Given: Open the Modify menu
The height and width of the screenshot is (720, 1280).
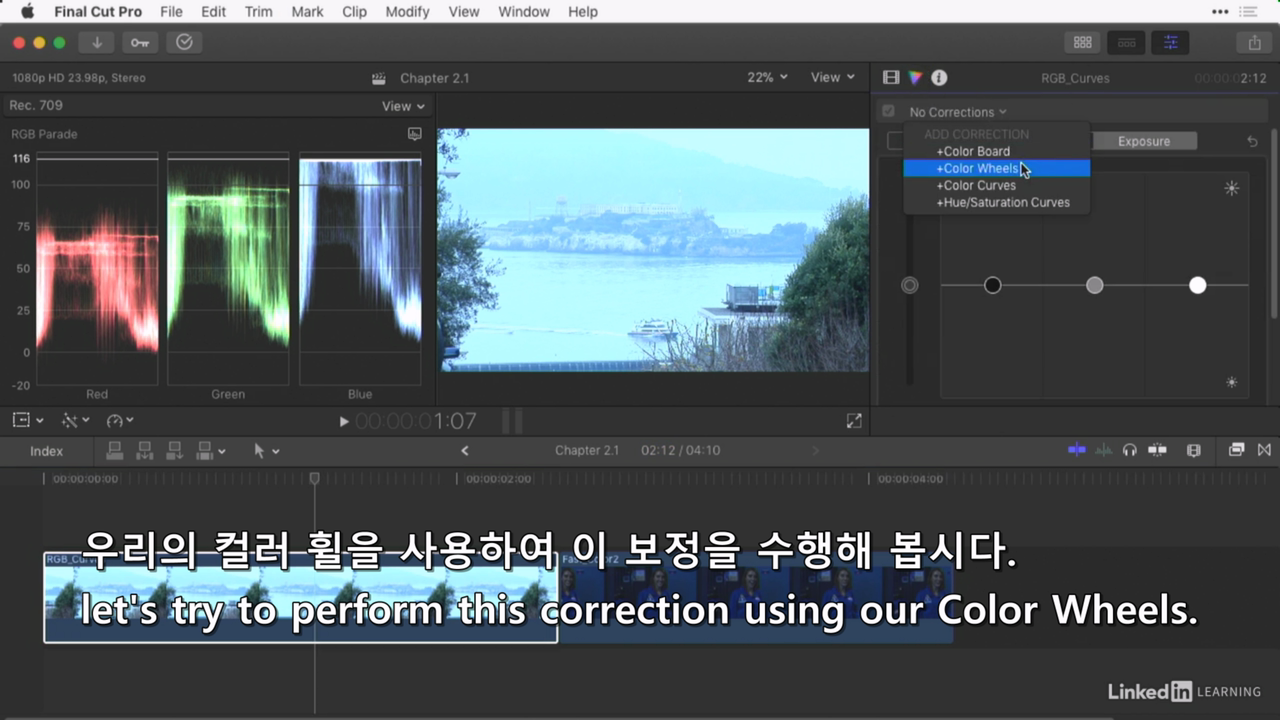Looking at the screenshot, I should (407, 12).
